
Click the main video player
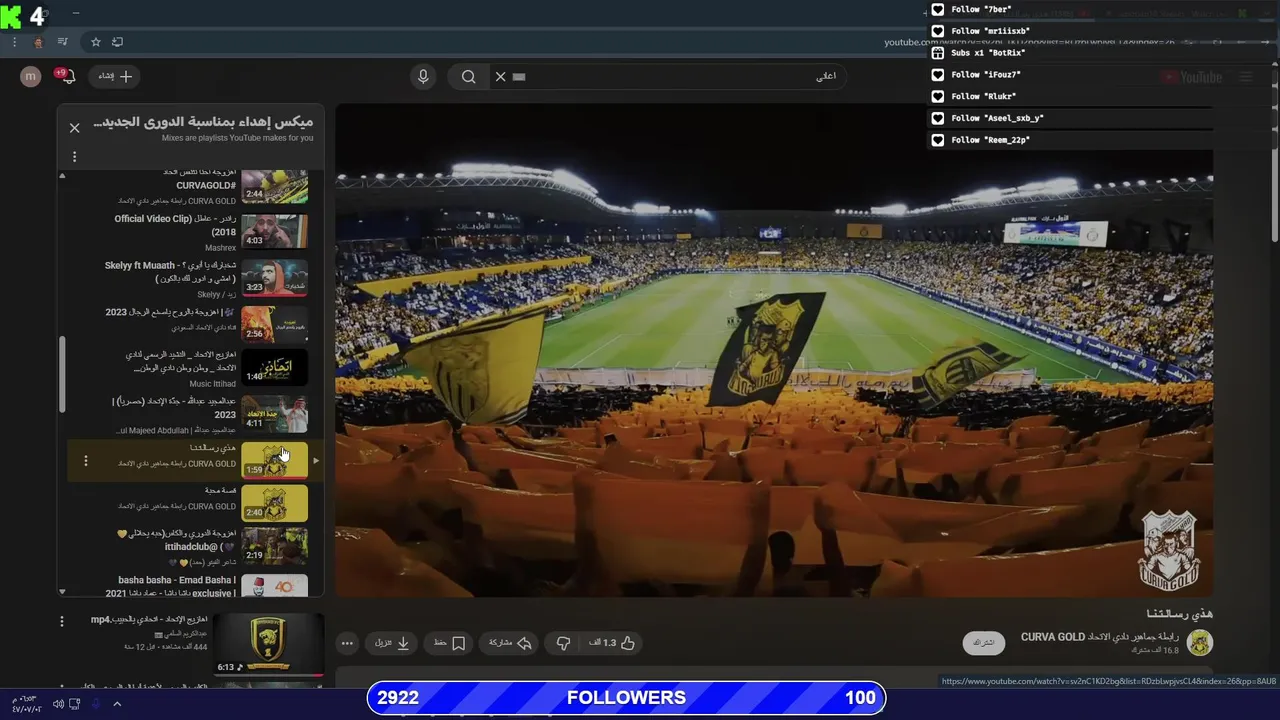click(x=774, y=350)
